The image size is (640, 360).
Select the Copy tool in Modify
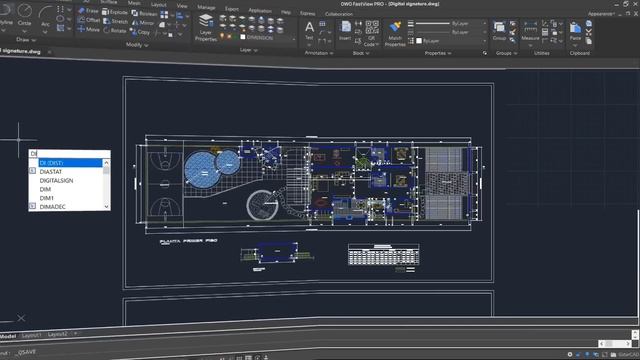[140, 31]
